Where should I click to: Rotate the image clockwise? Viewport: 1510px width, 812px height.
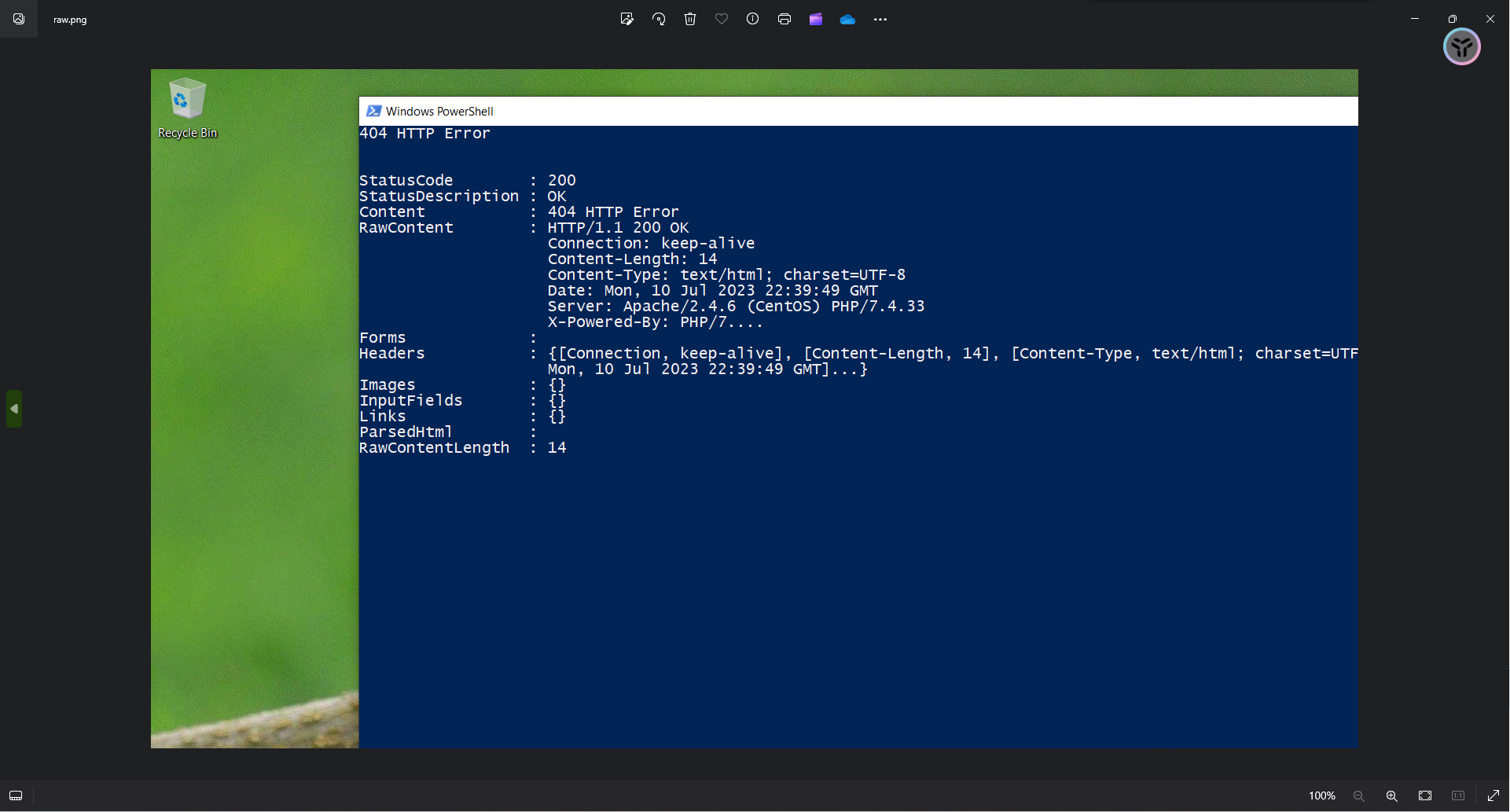[x=659, y=19]
